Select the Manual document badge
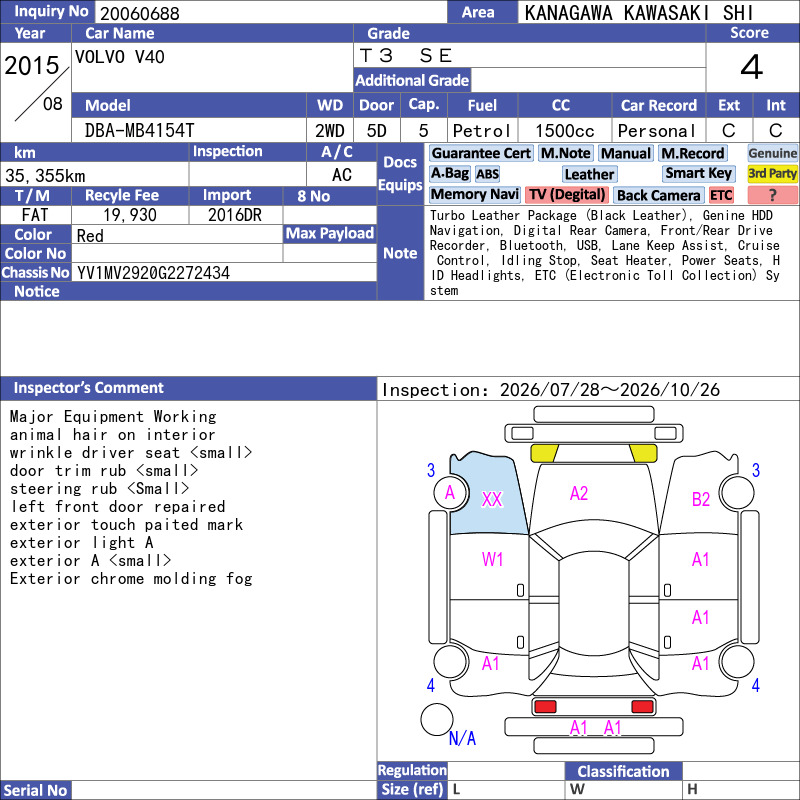The height and width of the screenshot is (800, 800). point(626,153)
